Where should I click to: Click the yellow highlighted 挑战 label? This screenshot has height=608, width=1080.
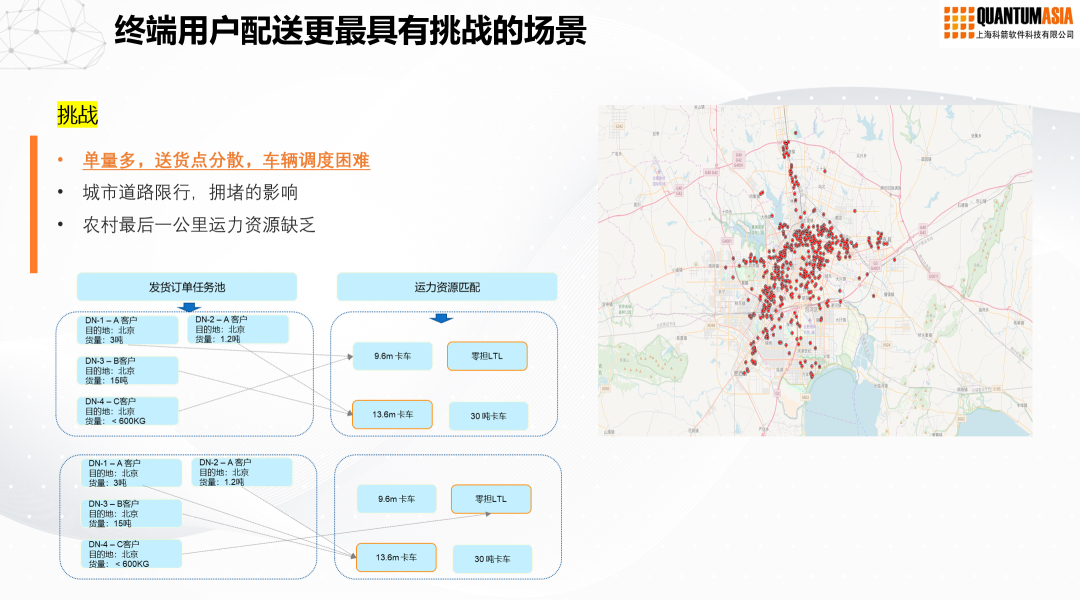point(77,114)
